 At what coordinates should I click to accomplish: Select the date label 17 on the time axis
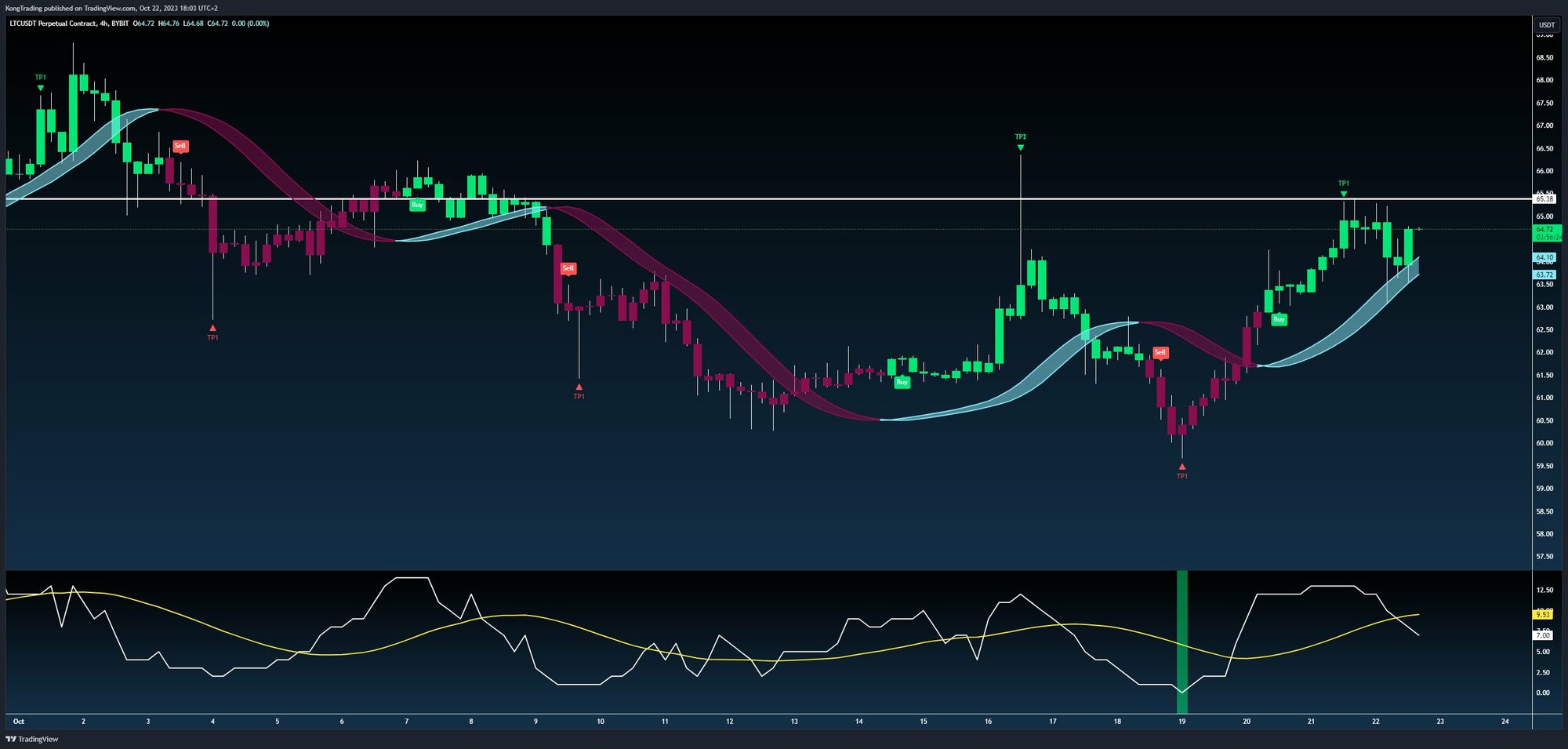point(1053,722)
